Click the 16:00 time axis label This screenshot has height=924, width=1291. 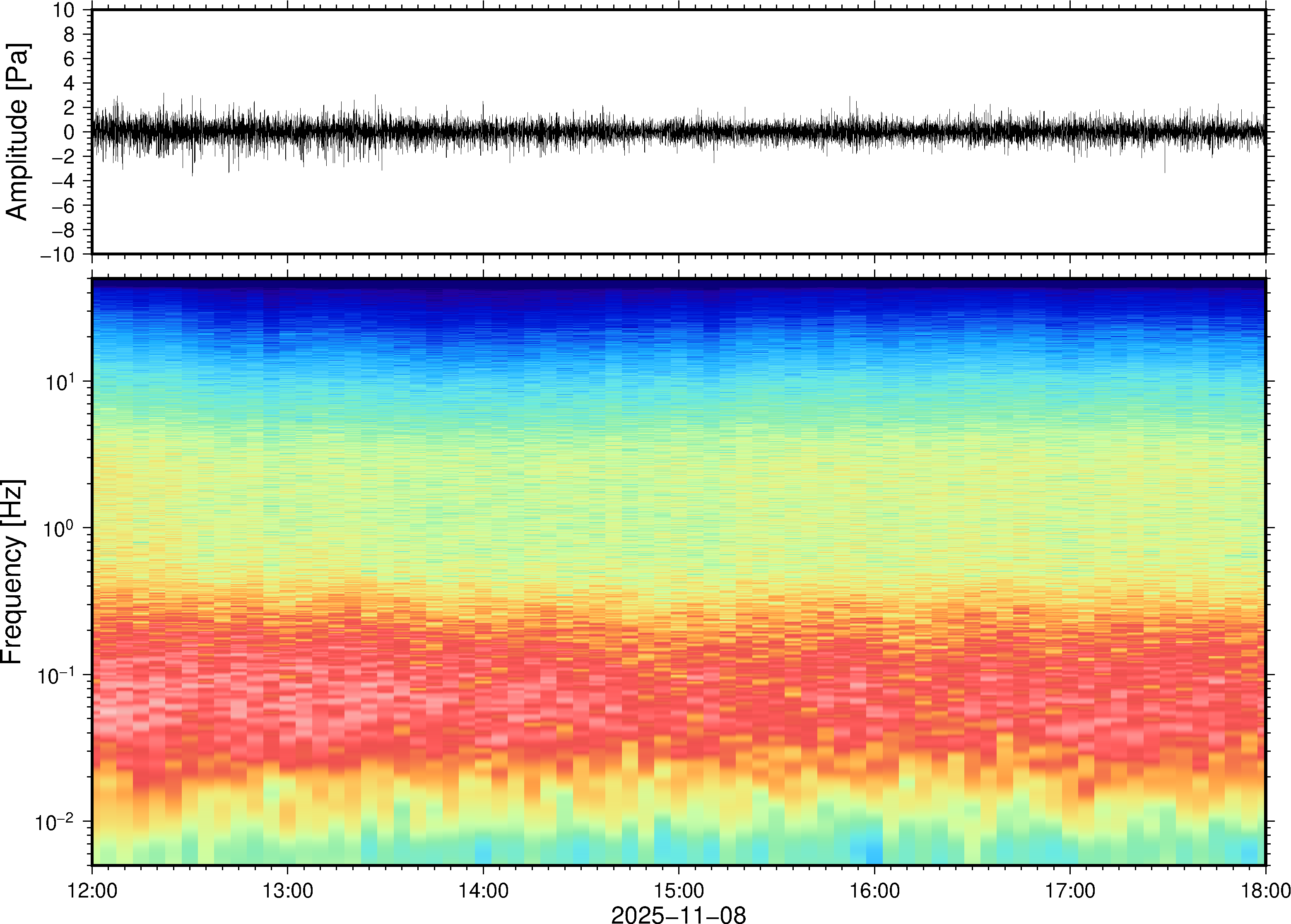point(874,890)
